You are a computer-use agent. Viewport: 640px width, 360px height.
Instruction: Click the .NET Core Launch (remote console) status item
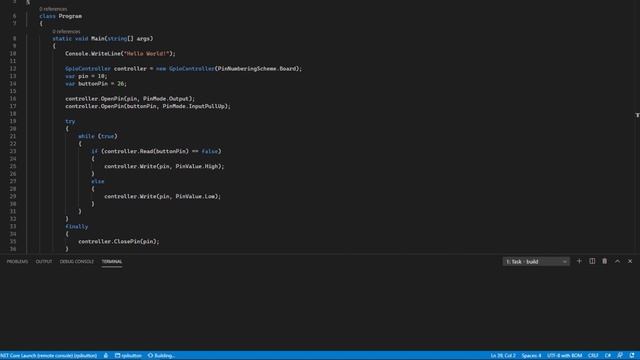point(49,356)
